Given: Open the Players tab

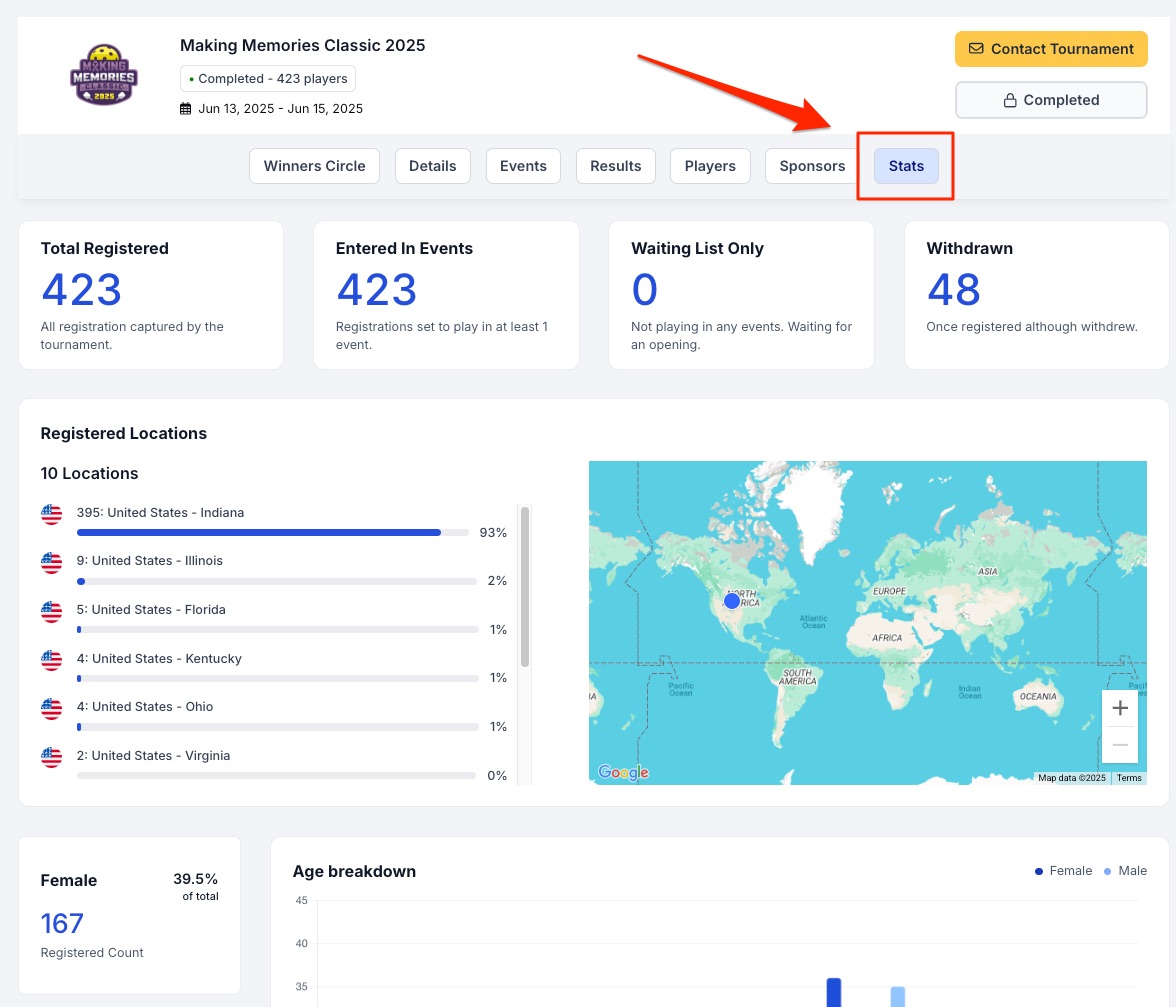Looking at the screenshot, I should (710, 166).
